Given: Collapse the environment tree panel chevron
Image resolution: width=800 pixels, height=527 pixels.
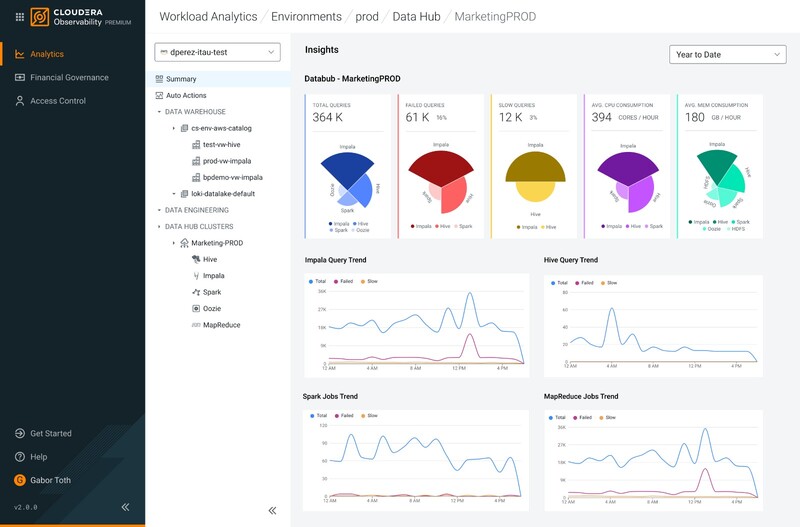Looking at the screenshot, I should pyautogui.click(x=272, y=510).
